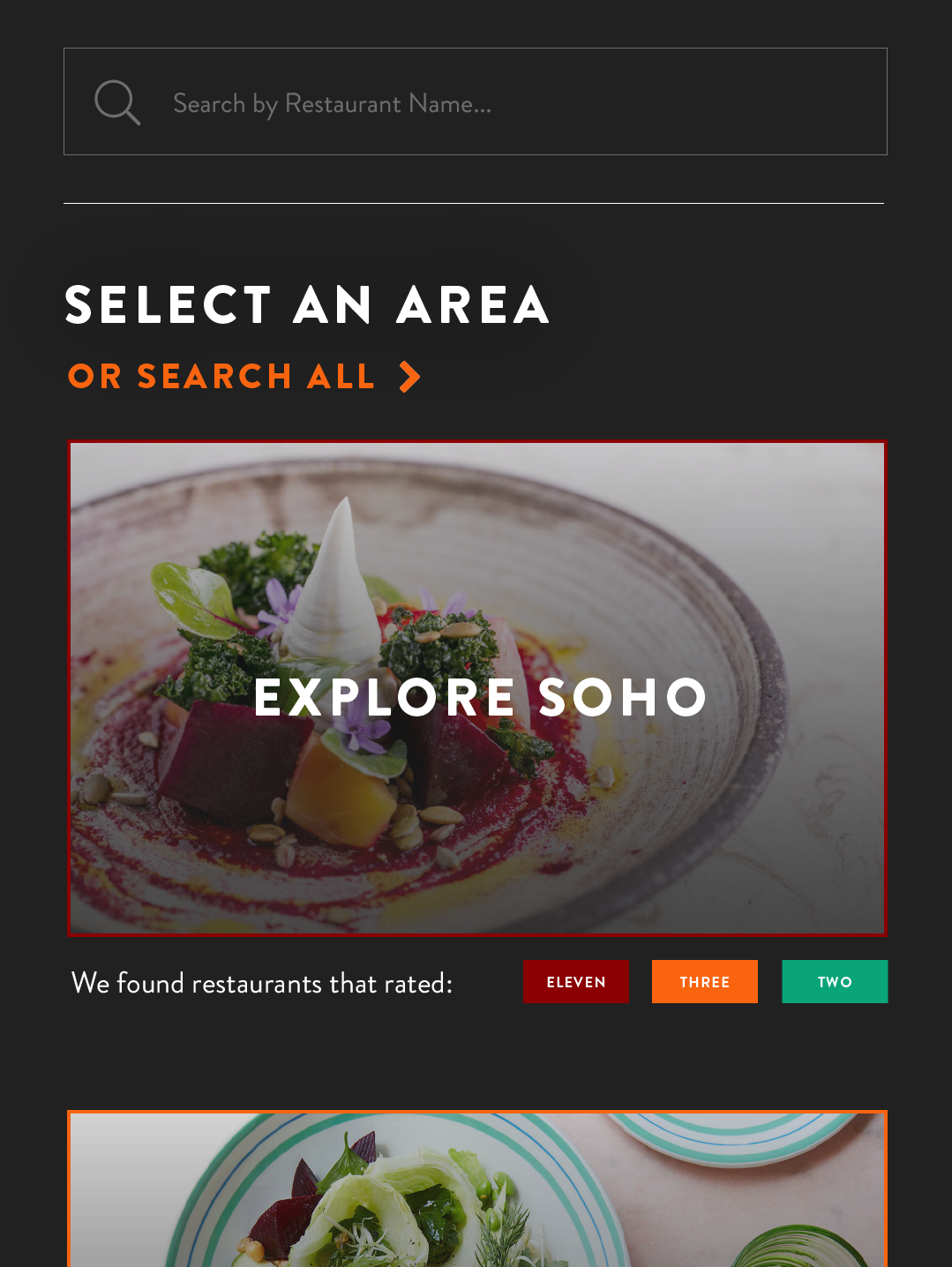This screenshot has height=1267, width=952.
Task: Click the Select an Area heading
Action: point(307,305)
